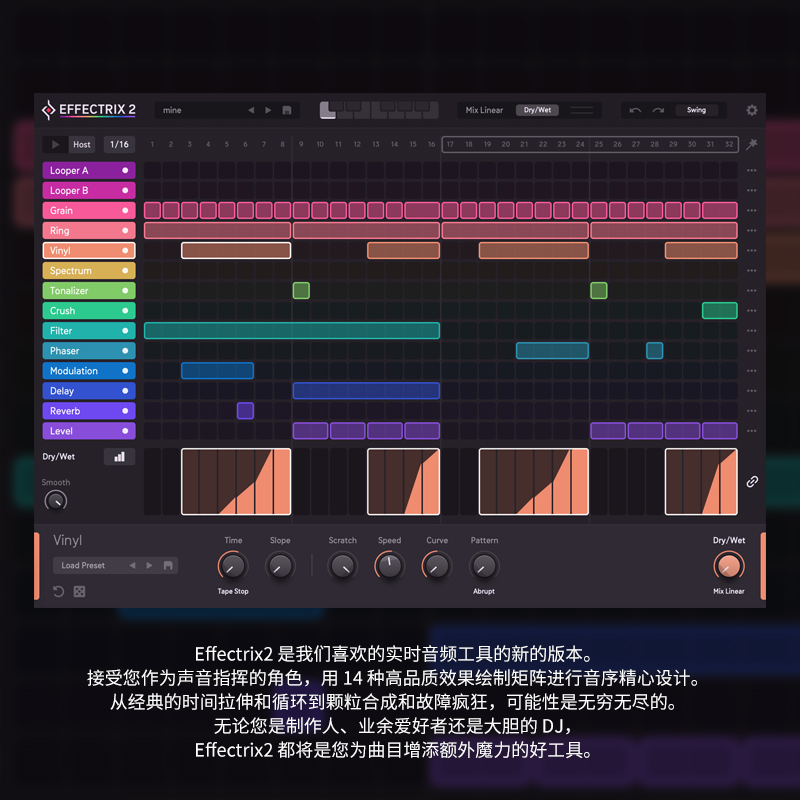Viewport: 800px width, 800px height.
Task: Toggle the Reverb enable dot
Action: coord(125,411)
